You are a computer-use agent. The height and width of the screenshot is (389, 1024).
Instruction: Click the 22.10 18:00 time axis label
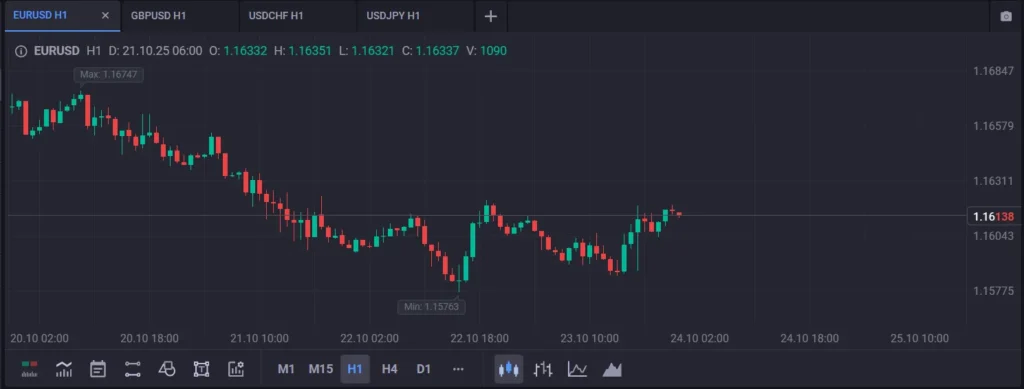(480, 339)
